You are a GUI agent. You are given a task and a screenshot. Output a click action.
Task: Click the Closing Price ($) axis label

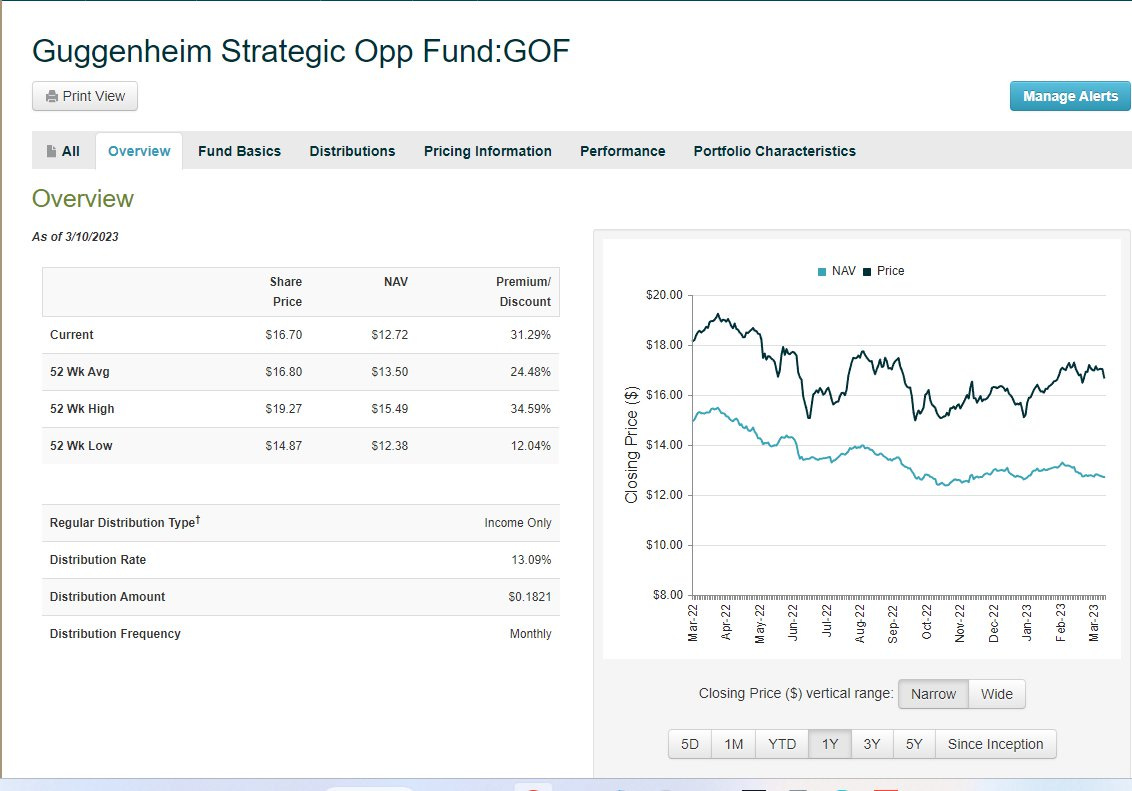pyautogui.click(x=632, y=445)
